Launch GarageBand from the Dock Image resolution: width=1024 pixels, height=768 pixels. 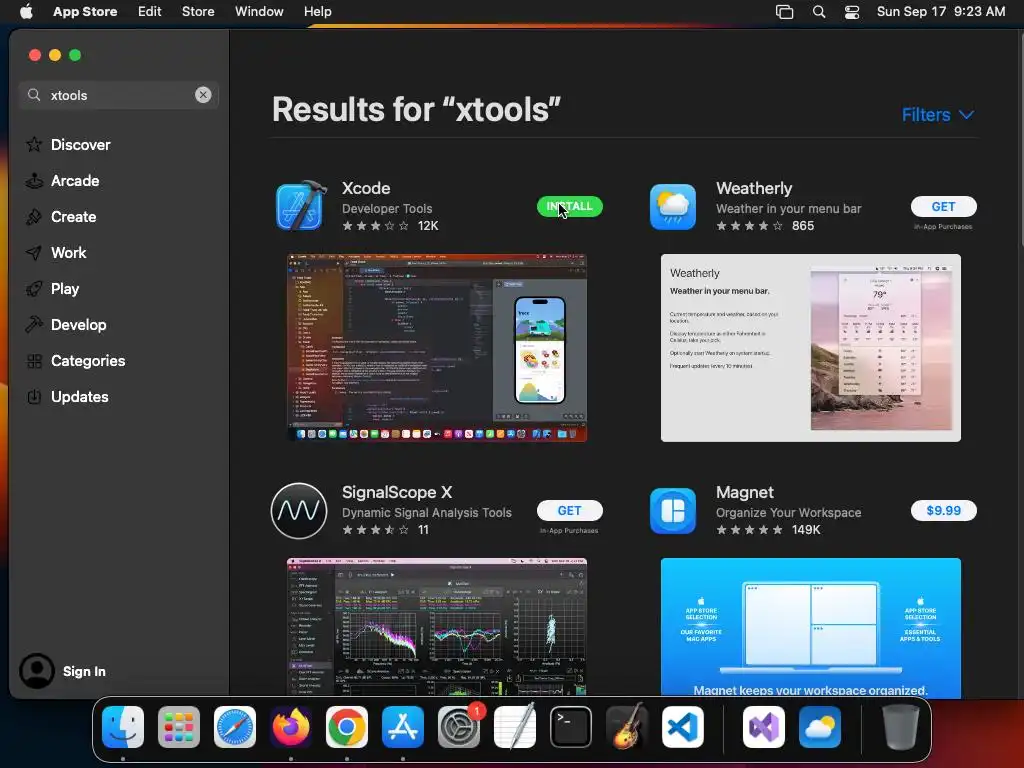pyautogui.click(x=627, y=727)
